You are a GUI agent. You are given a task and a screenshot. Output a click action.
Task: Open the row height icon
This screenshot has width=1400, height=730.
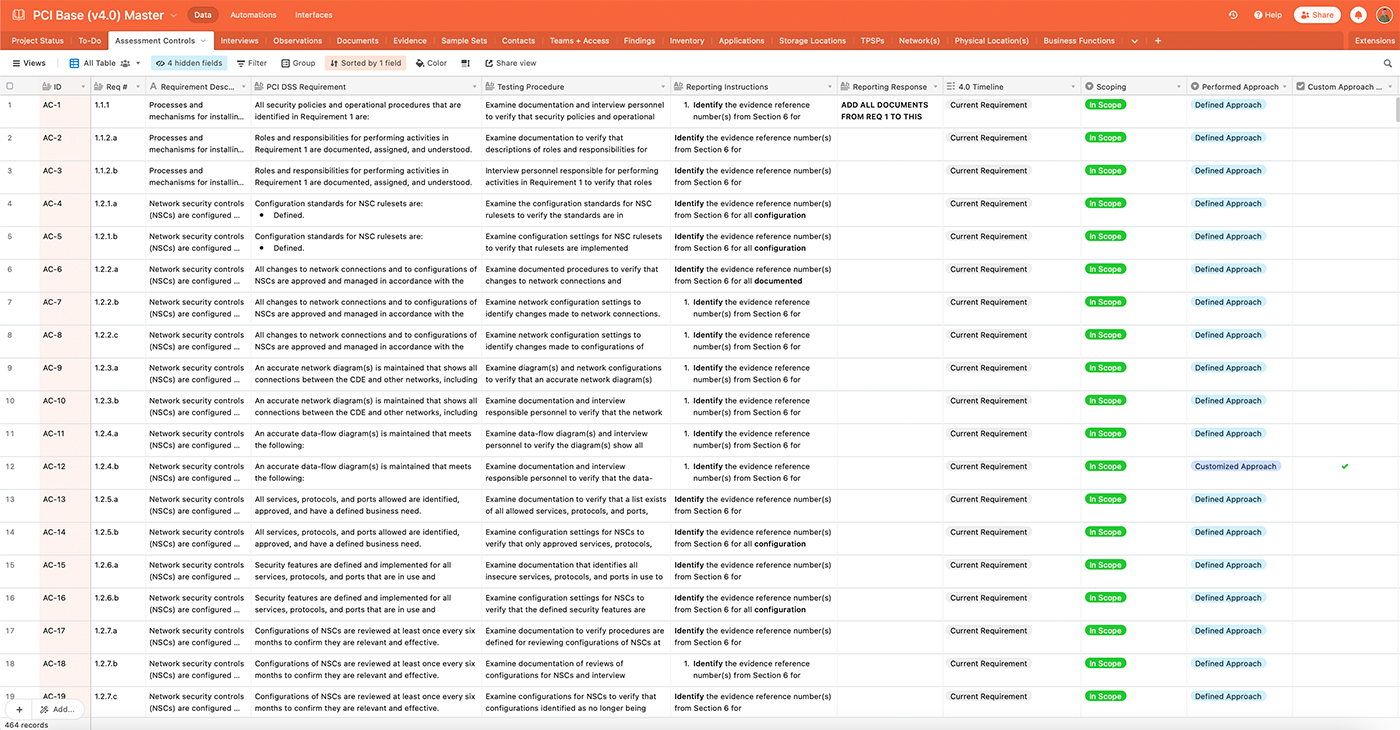465,63
